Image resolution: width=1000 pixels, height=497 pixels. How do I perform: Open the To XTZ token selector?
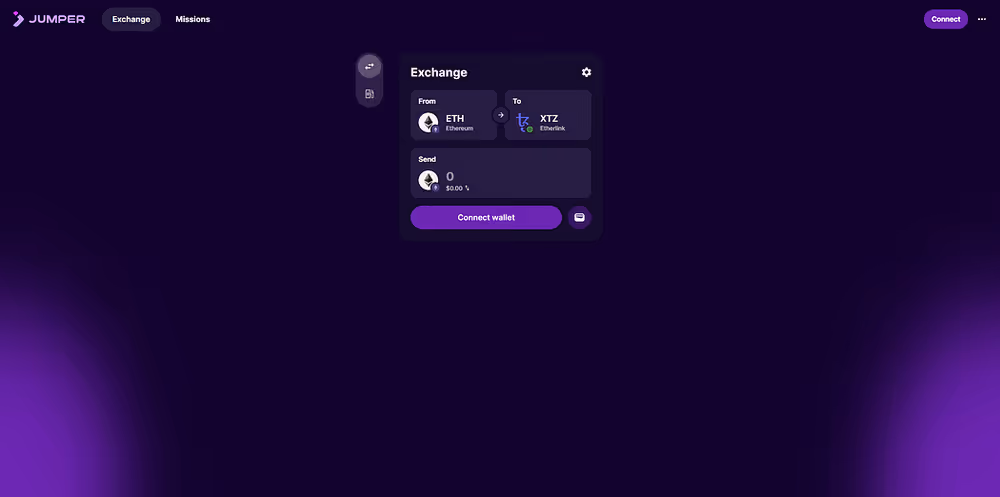548,115
